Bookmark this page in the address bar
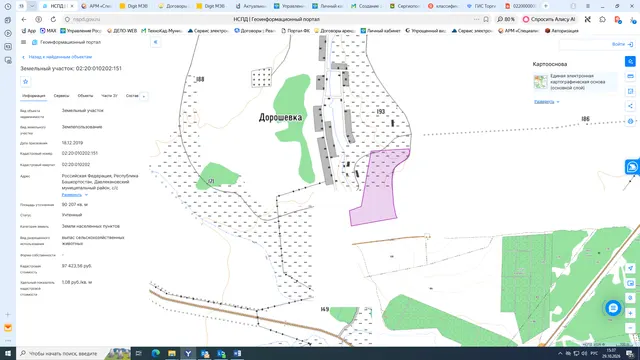 [x=486, y=19]
